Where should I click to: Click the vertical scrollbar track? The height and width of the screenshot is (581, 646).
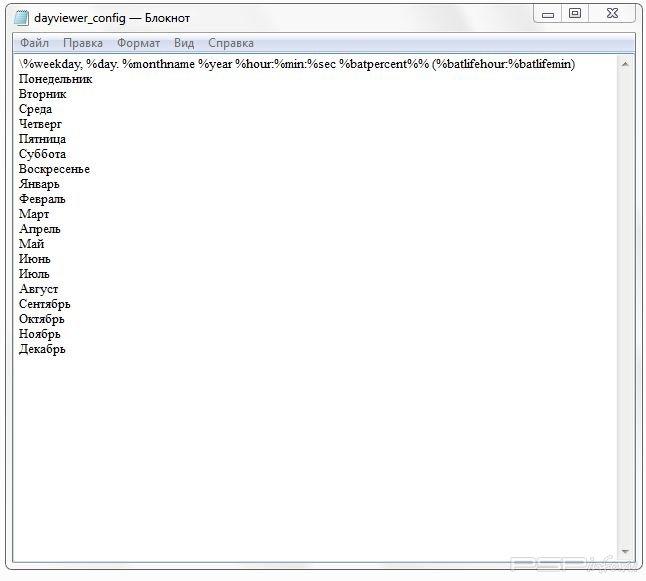[x=625, y=300]
